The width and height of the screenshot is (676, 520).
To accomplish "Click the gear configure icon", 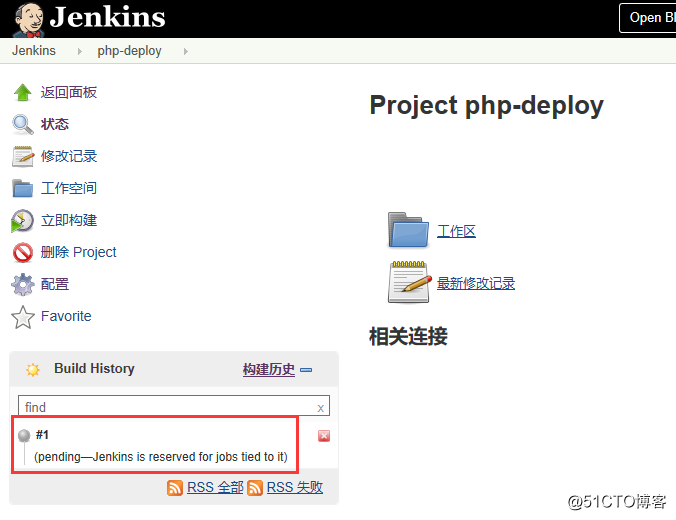I will [x=22, y=285].
